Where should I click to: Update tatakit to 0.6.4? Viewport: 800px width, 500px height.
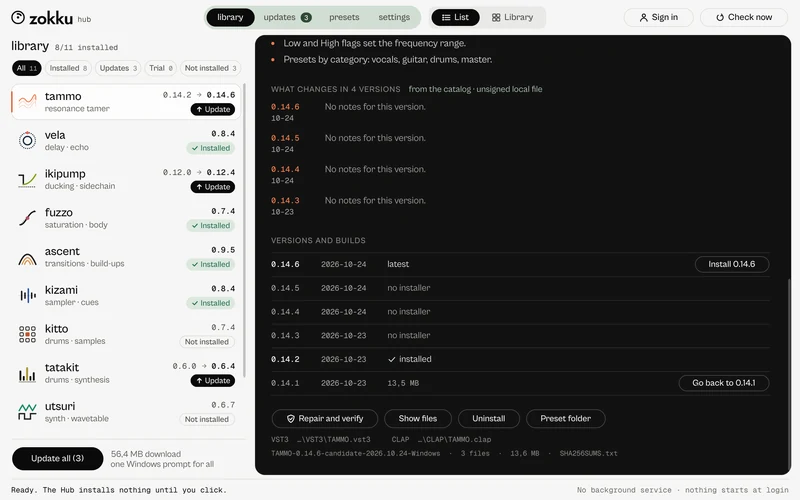[213, 381]
